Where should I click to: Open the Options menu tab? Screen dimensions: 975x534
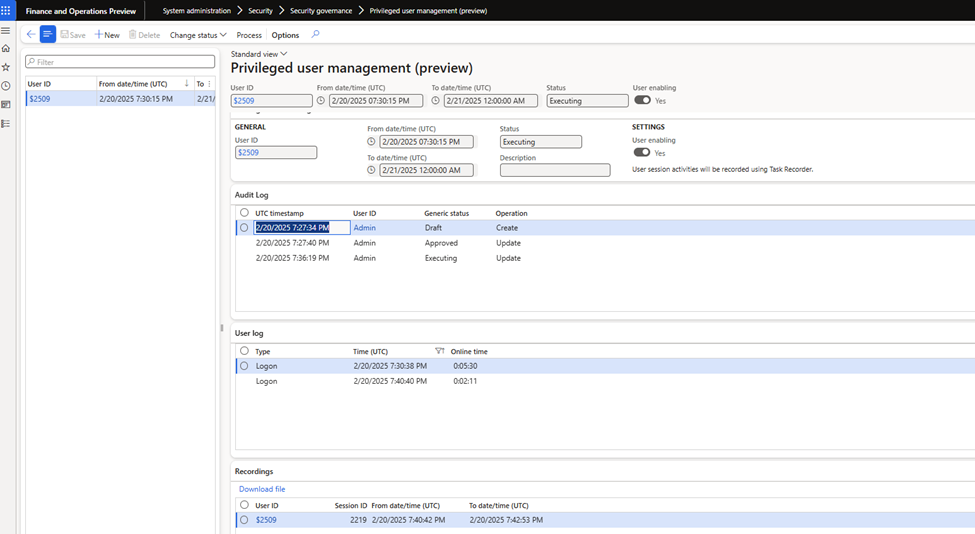(x=285, y=35)
